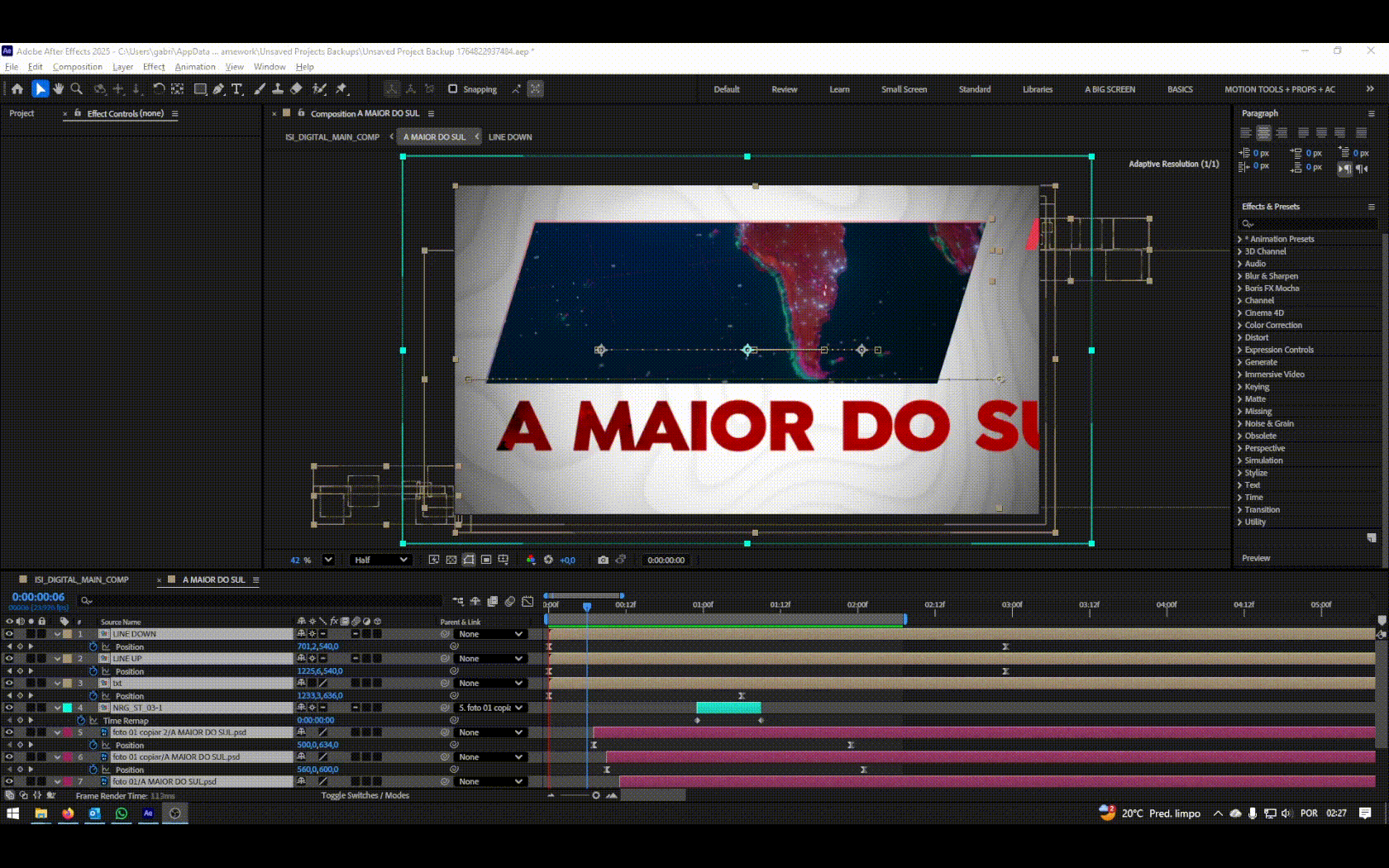Open the Composition menu

(78, 67)
